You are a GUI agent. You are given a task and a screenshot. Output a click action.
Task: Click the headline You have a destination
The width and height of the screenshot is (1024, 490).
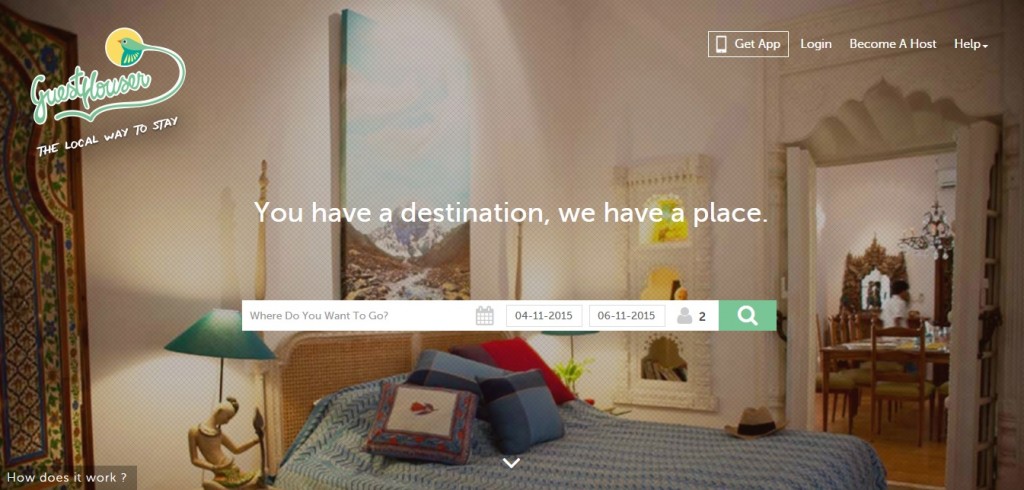click(x=511, y=212)
